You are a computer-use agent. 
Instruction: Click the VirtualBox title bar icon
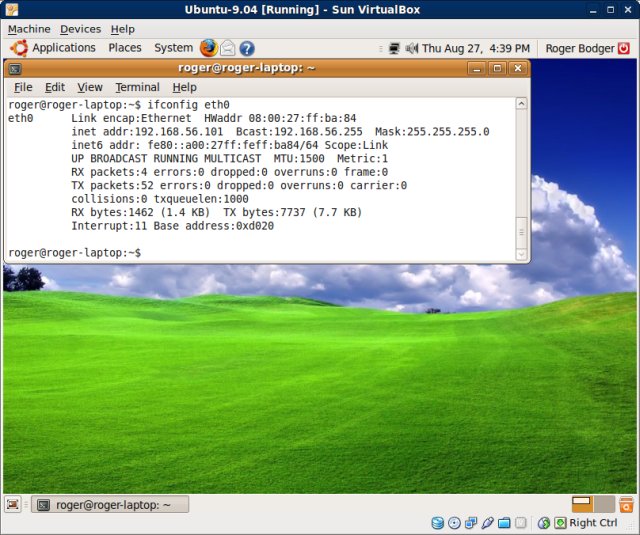click(x=11, y=10)
